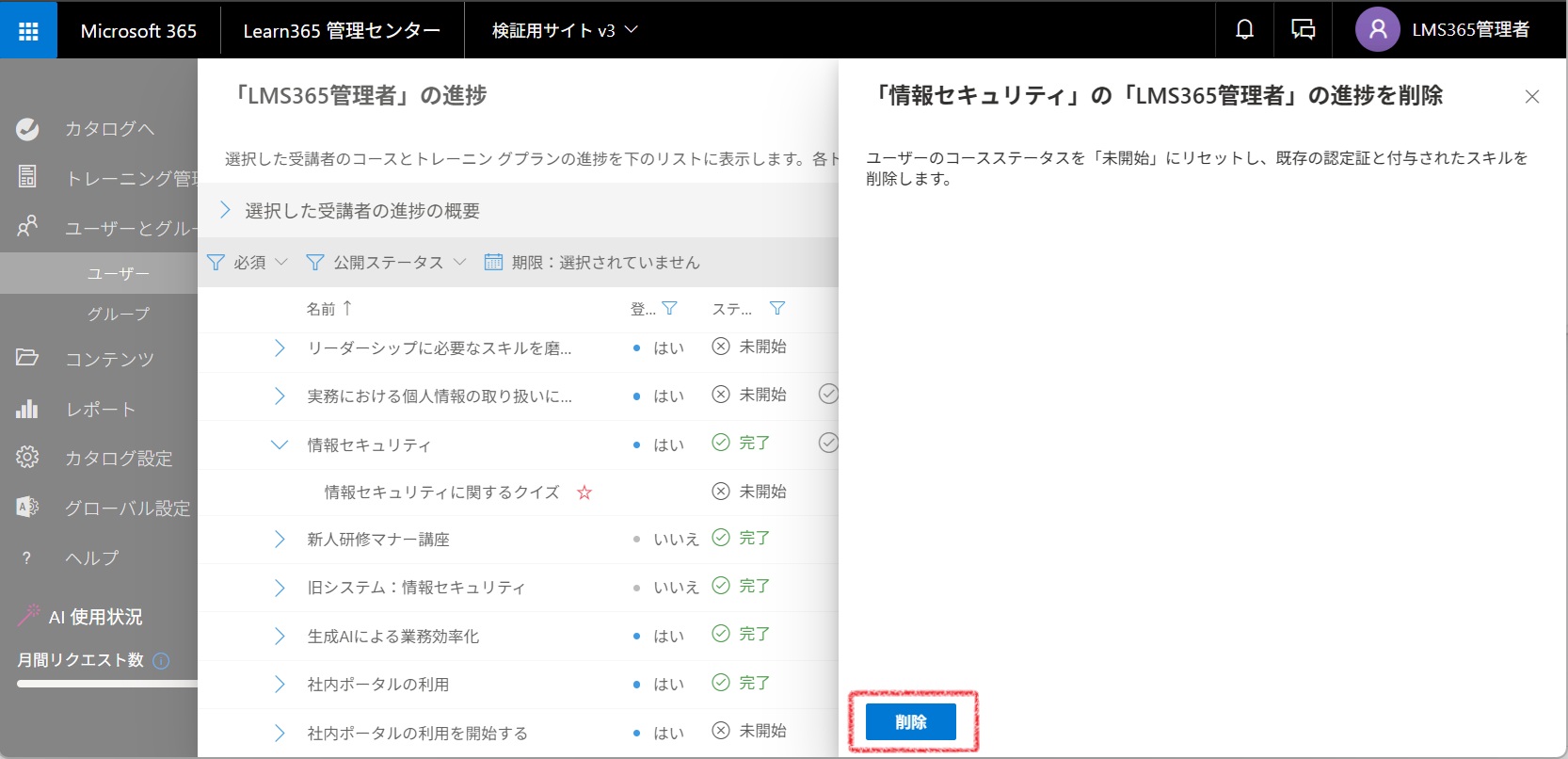The height and width of the screenshot is (759, 1568).
Task: Go to Learn365 管理センター
Action: pos(342,31)
